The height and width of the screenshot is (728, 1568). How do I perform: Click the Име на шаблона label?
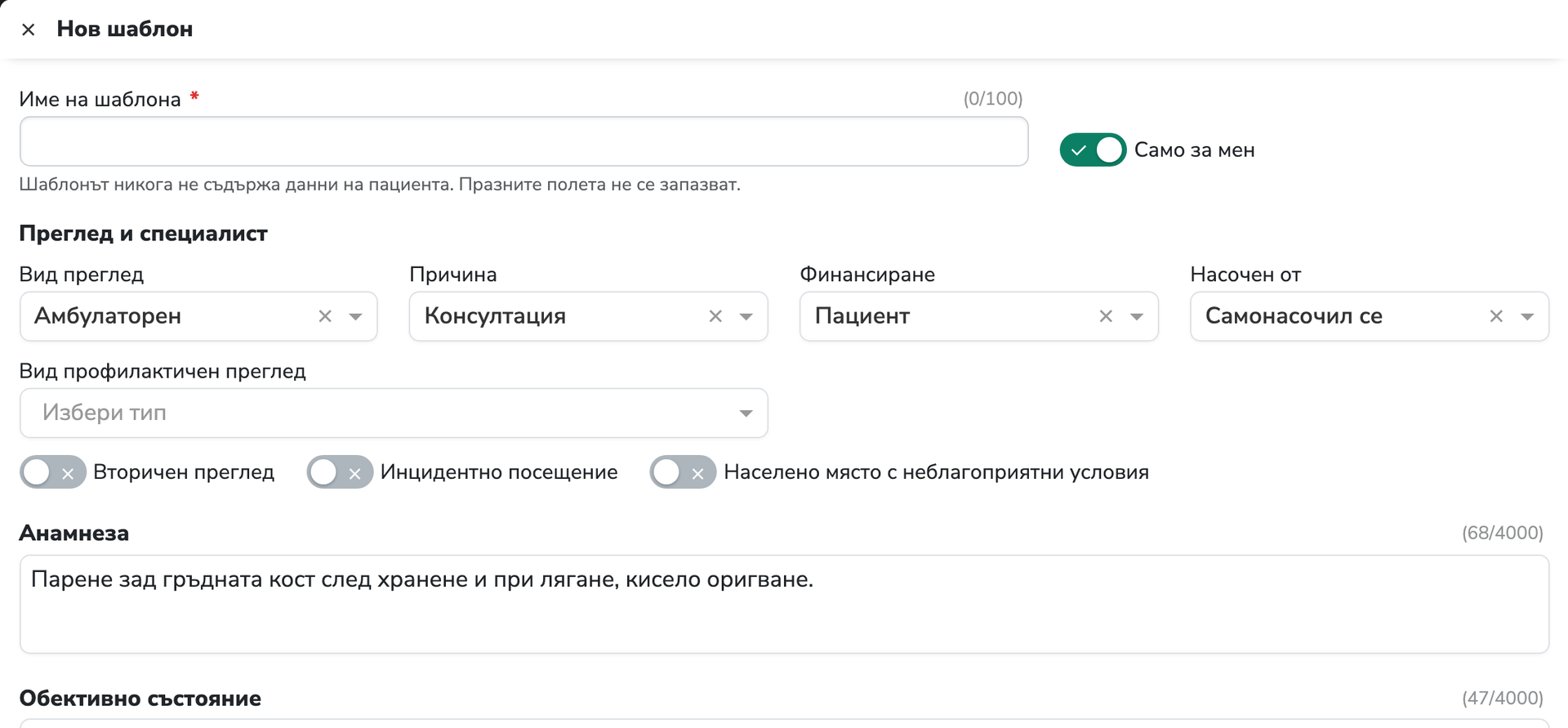[100, 100]
